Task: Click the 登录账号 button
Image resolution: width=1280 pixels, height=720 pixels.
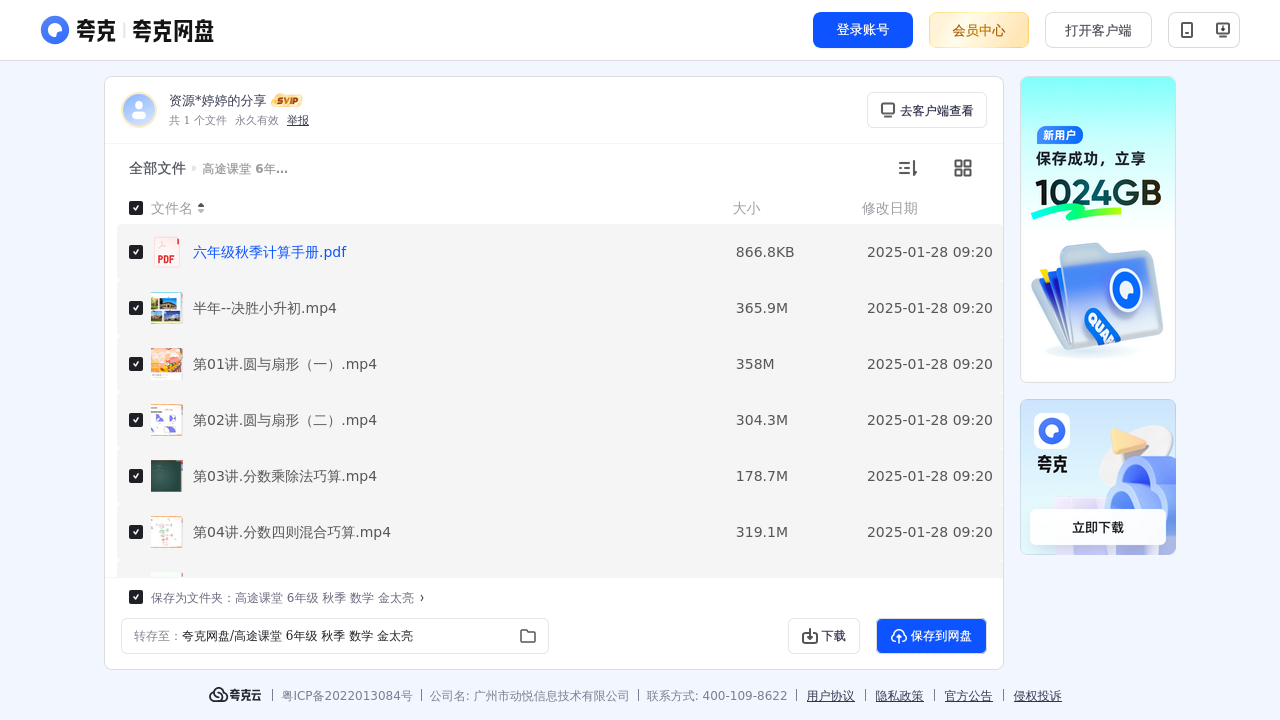Action: click(863, 30)
